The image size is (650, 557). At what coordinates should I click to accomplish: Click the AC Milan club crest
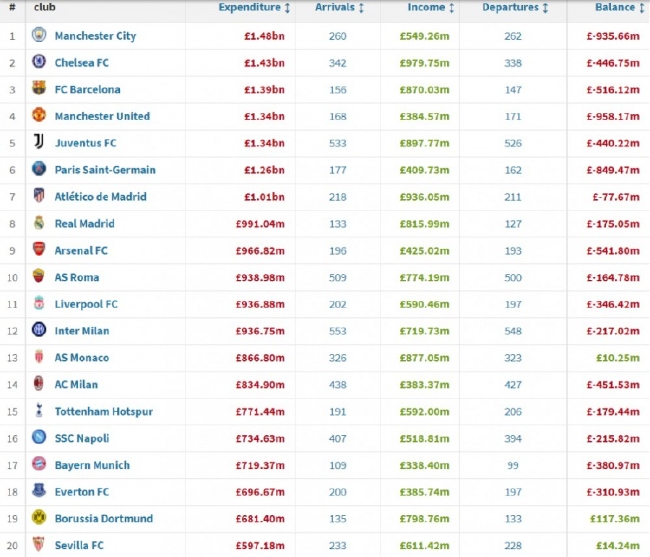pyautogui.click(x=39, y=384)
